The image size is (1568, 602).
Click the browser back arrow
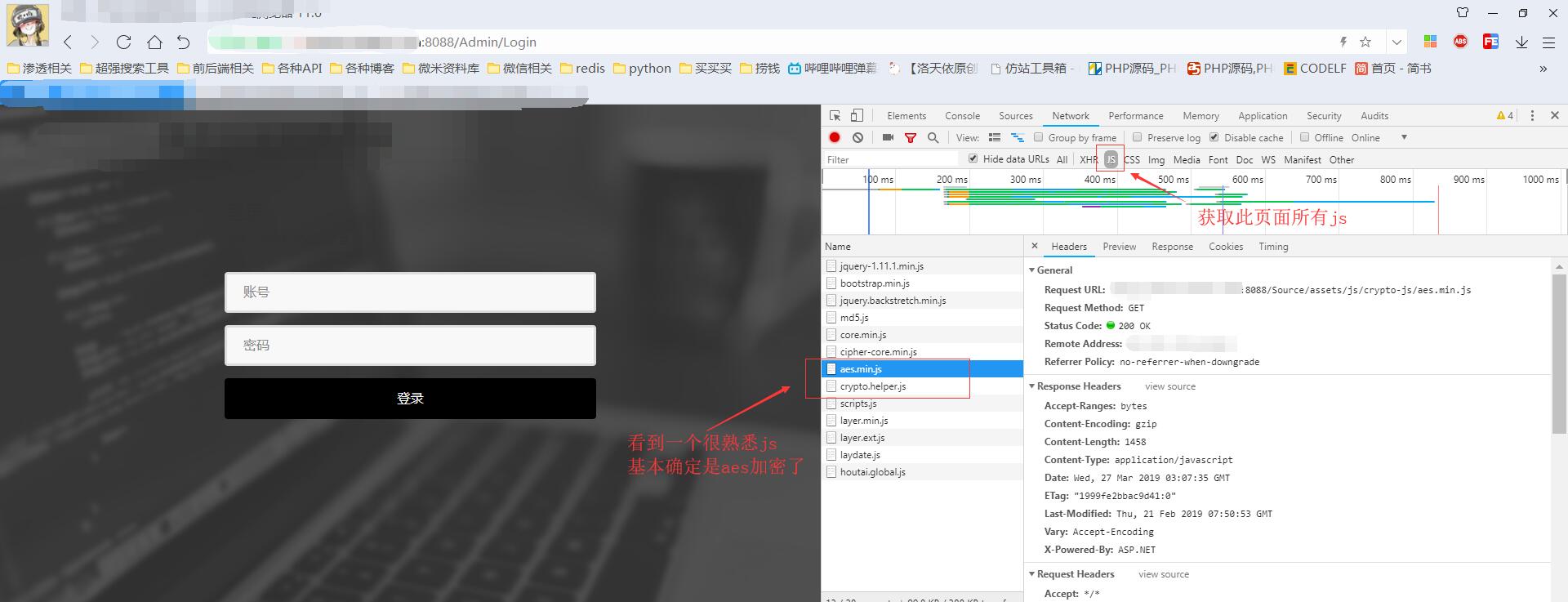pyautogui.click(x=68, y=42)
